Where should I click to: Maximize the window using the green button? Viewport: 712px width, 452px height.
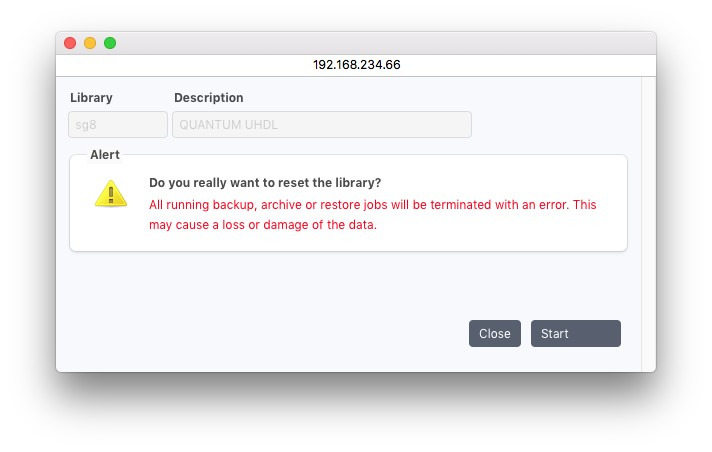tap(110, 43)
